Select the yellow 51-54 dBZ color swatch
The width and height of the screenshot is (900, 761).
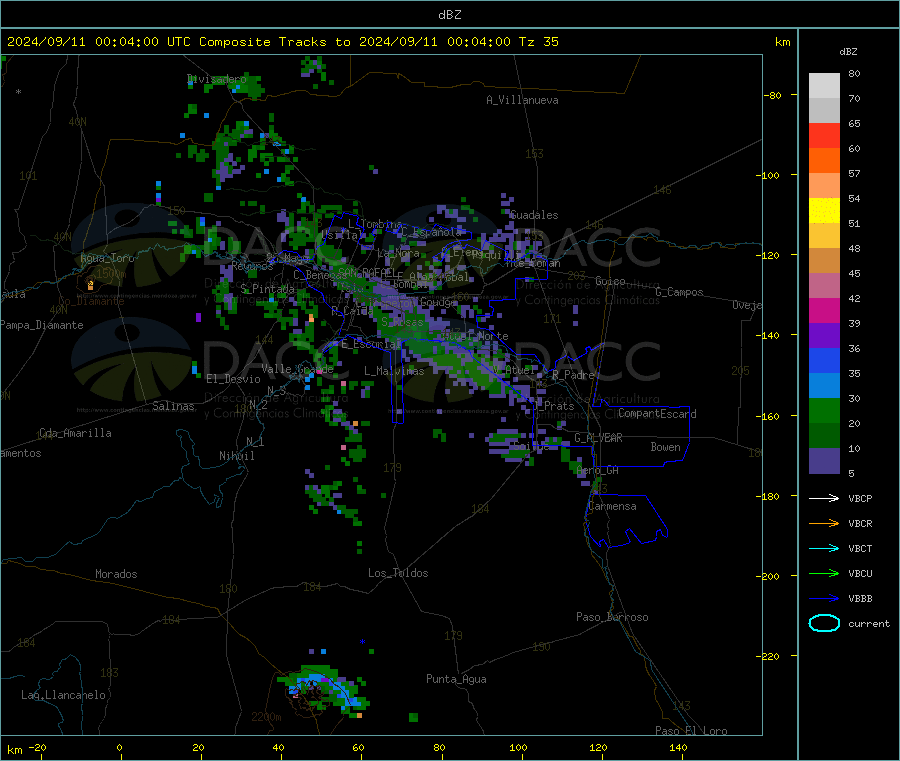click(824, 211)
